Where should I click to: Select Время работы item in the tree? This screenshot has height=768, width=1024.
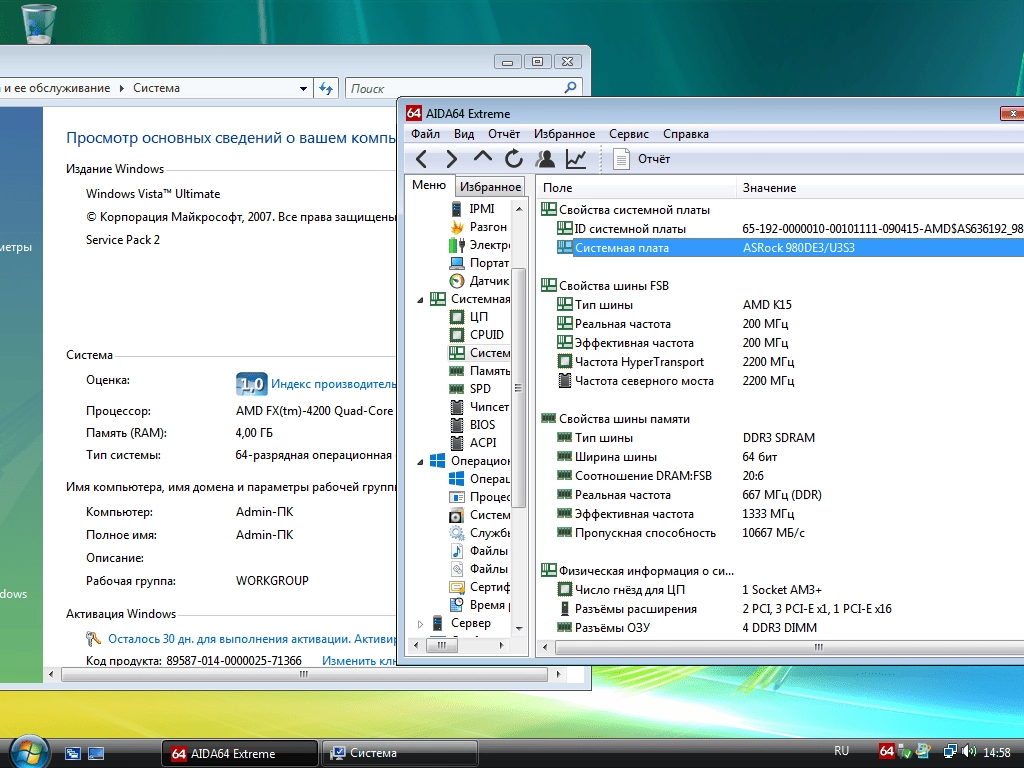(479, 605)
